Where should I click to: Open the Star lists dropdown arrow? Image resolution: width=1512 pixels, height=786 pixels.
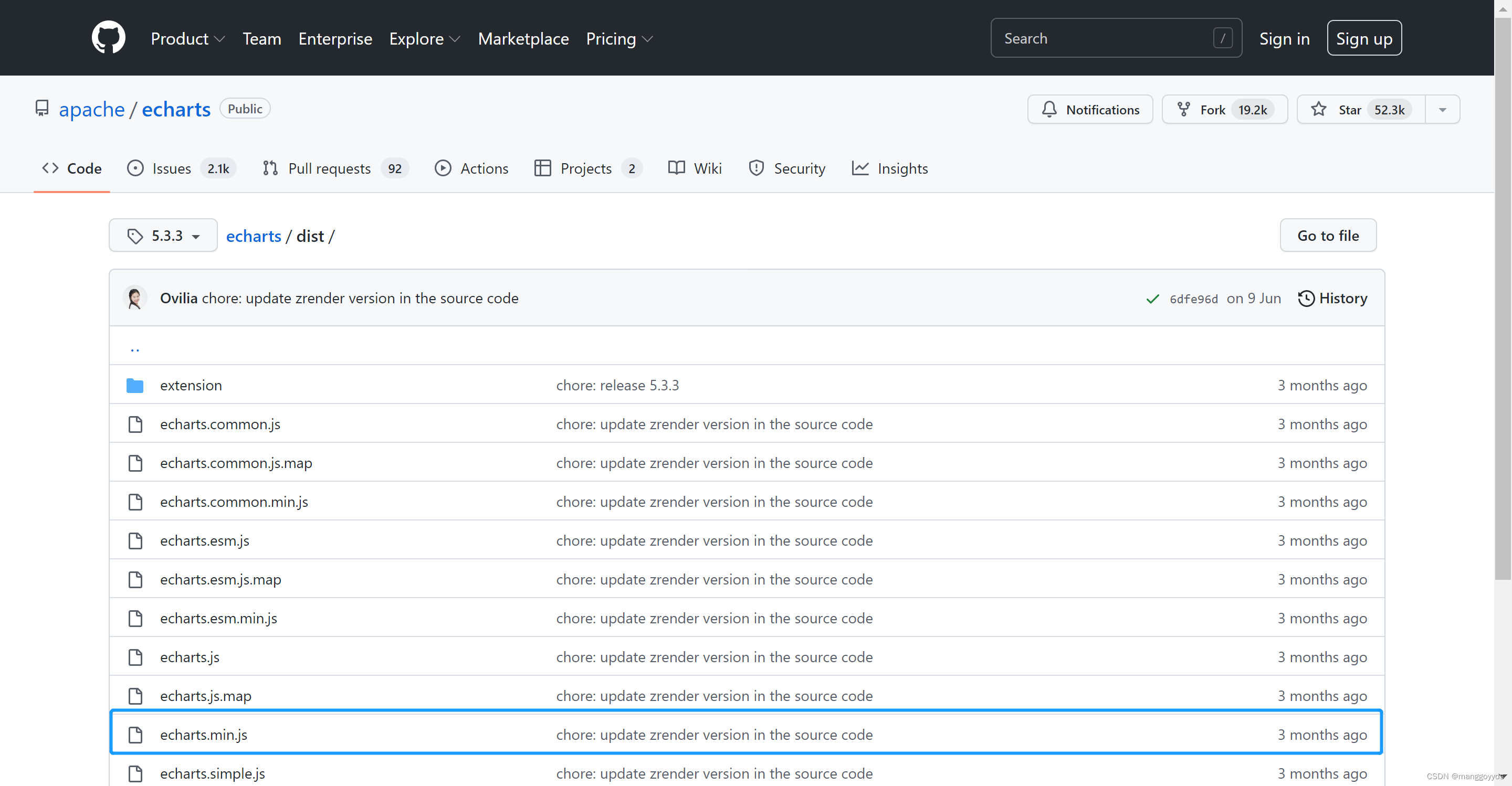[1442, 110]
